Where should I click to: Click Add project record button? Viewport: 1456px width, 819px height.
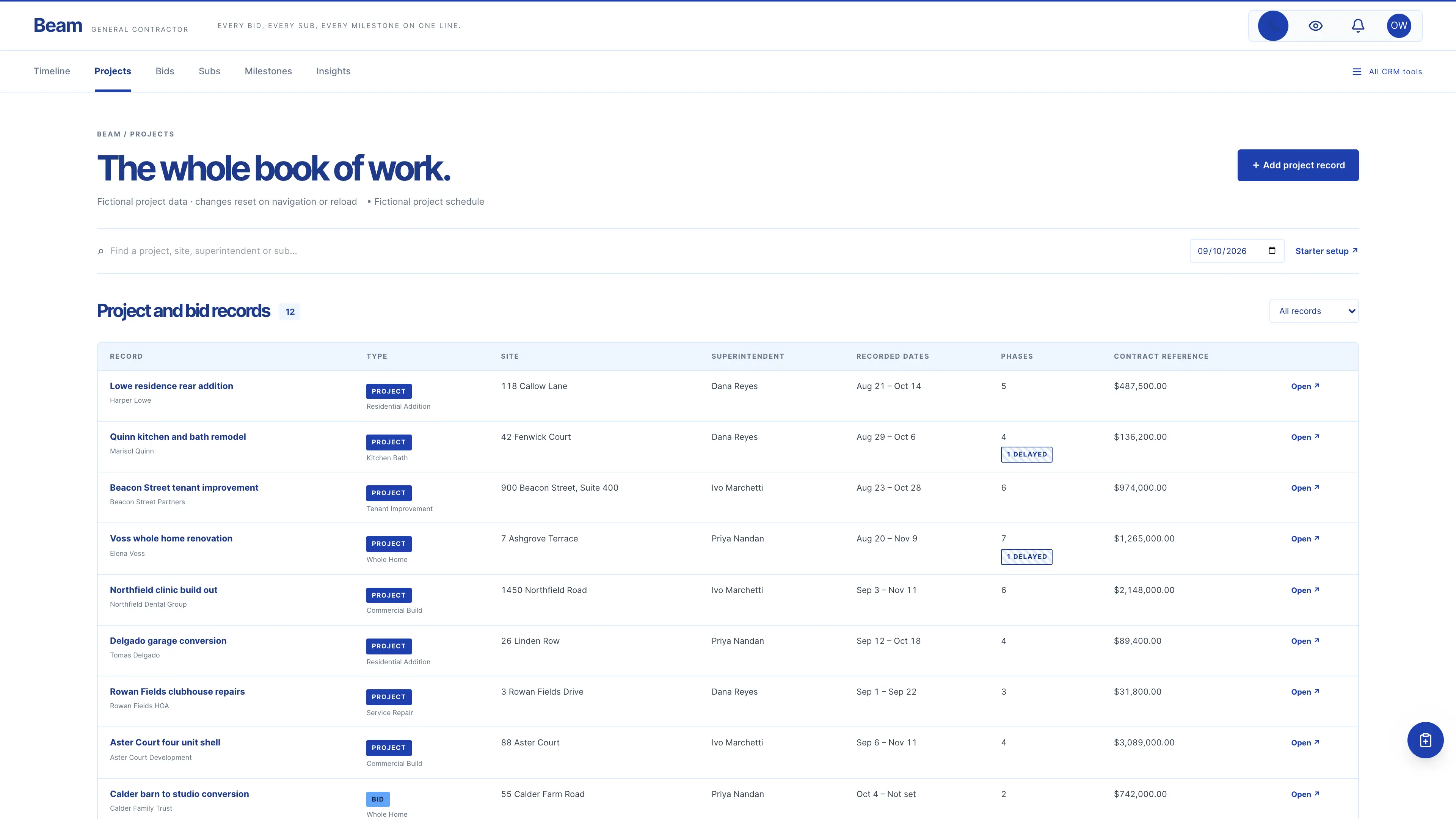1298,165
